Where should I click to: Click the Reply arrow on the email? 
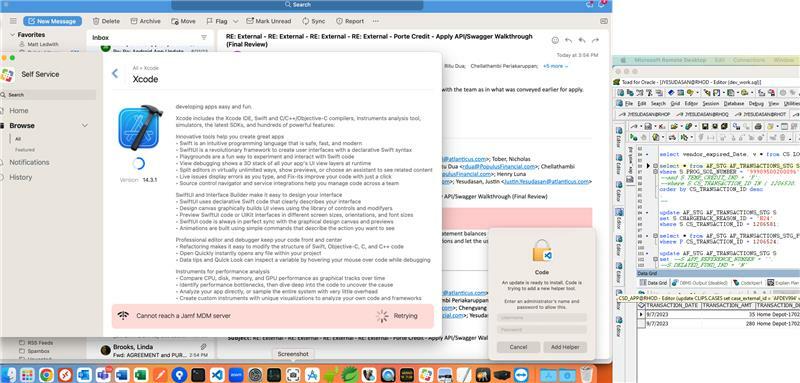(568, 40)
